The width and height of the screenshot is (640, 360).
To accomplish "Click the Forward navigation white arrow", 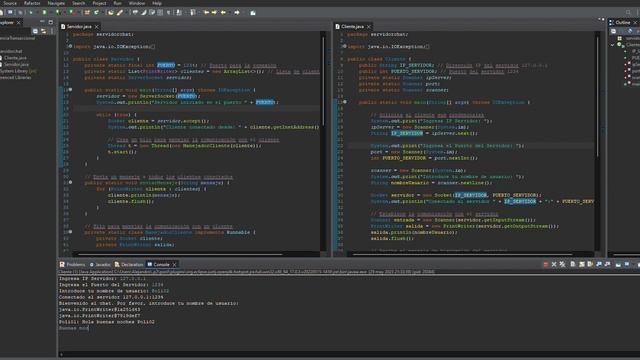I will [x=237, y=13].
